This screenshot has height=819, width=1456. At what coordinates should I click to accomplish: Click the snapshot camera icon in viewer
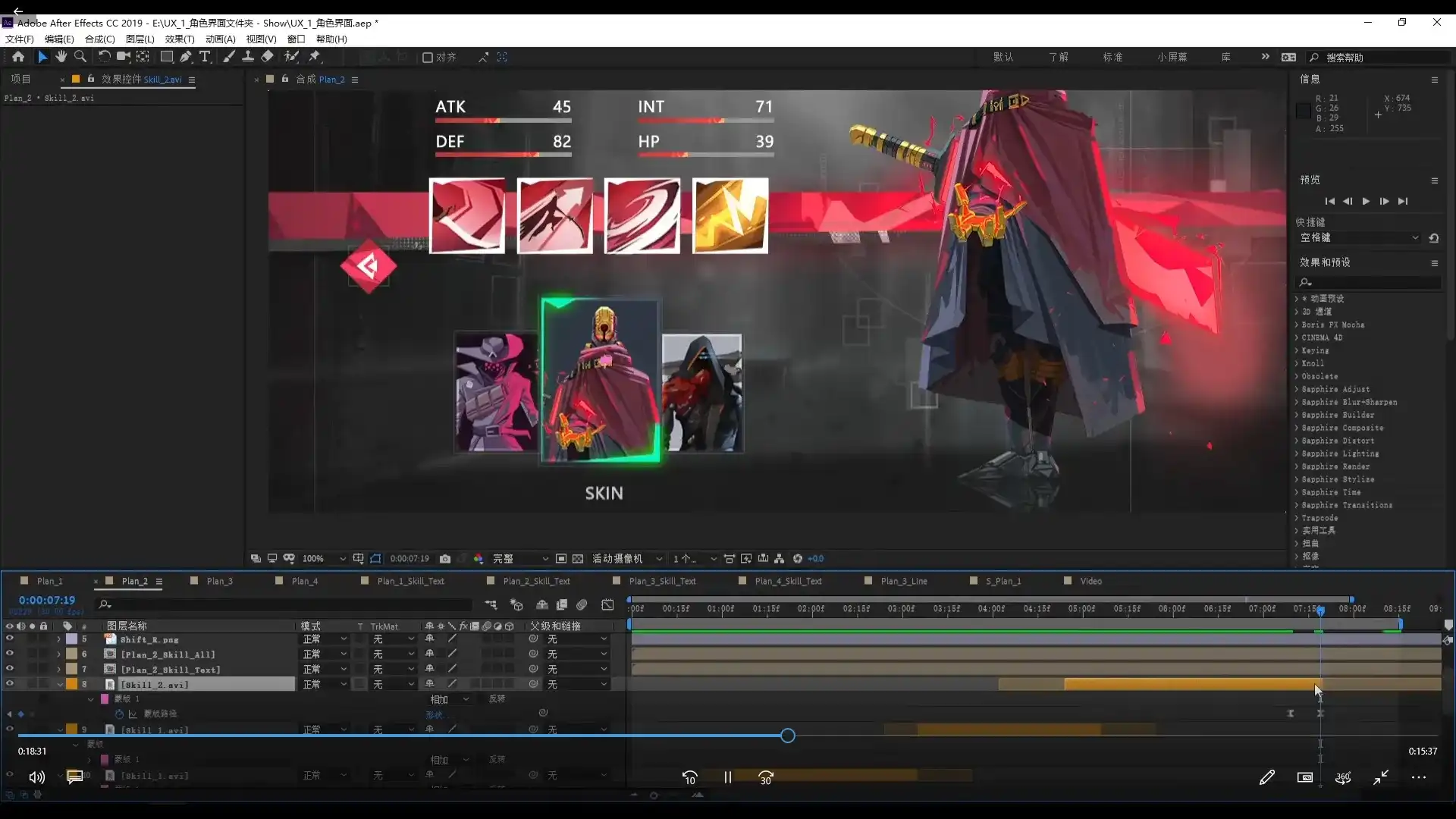pos(445,559)
